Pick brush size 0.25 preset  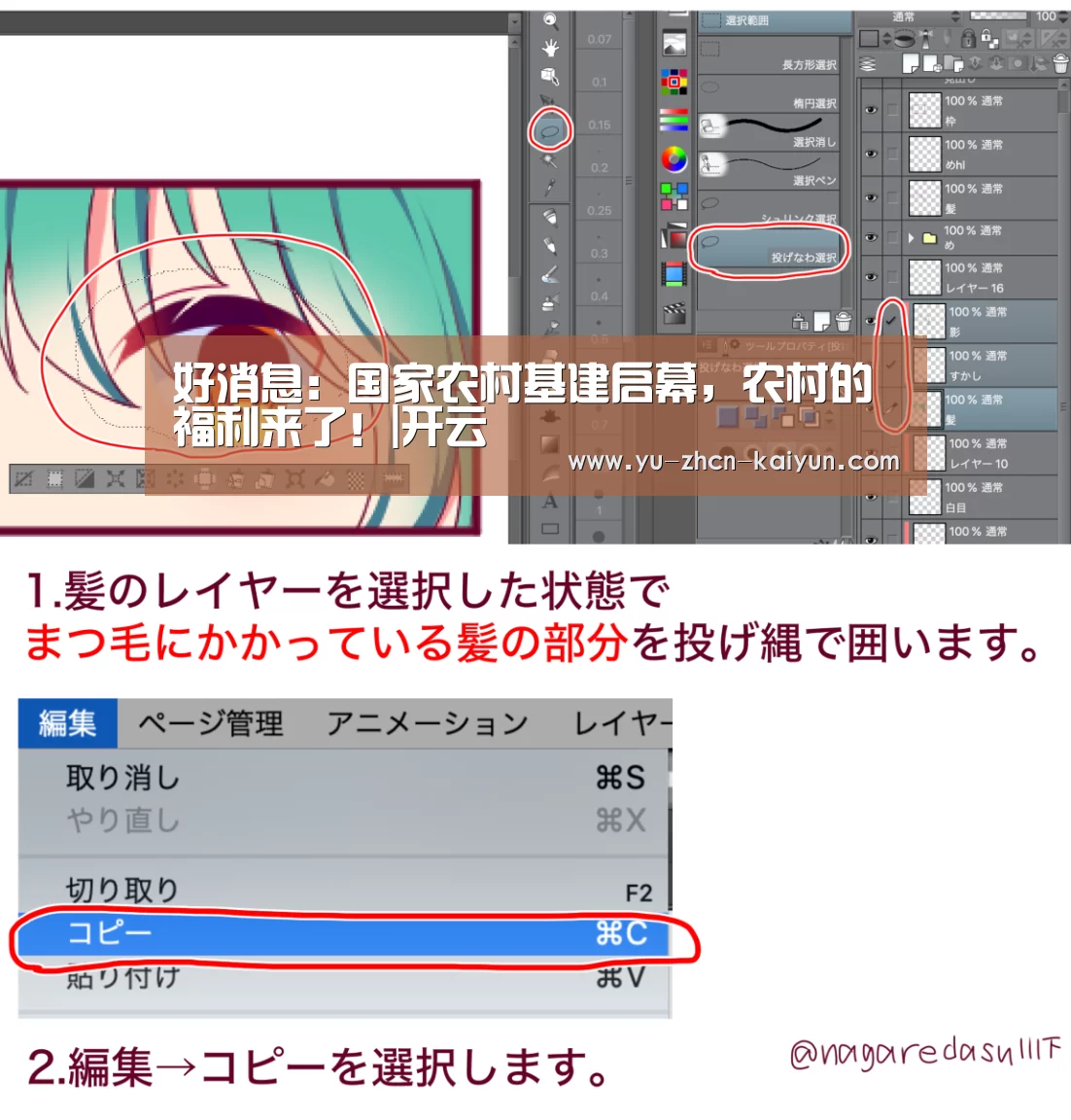[x=600, y=210]
